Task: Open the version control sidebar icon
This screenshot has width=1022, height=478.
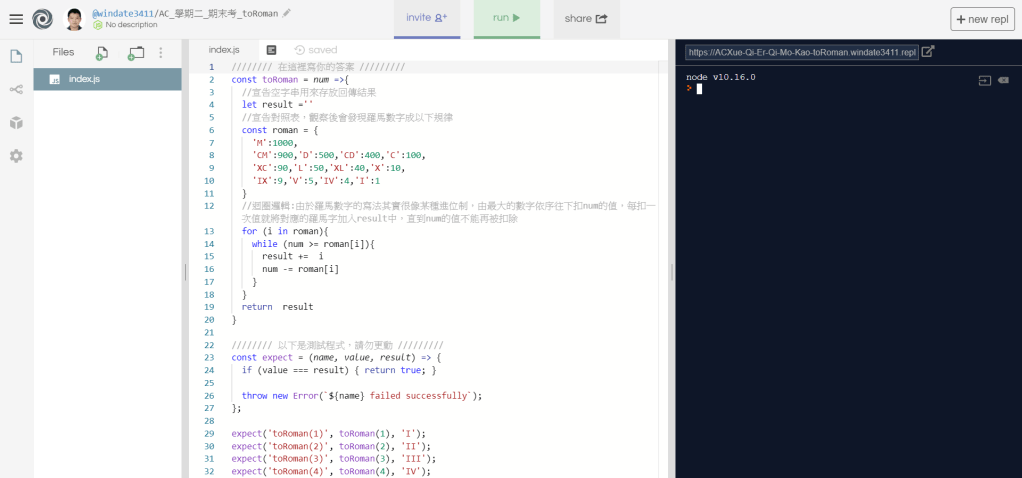Action: (16, 89)
